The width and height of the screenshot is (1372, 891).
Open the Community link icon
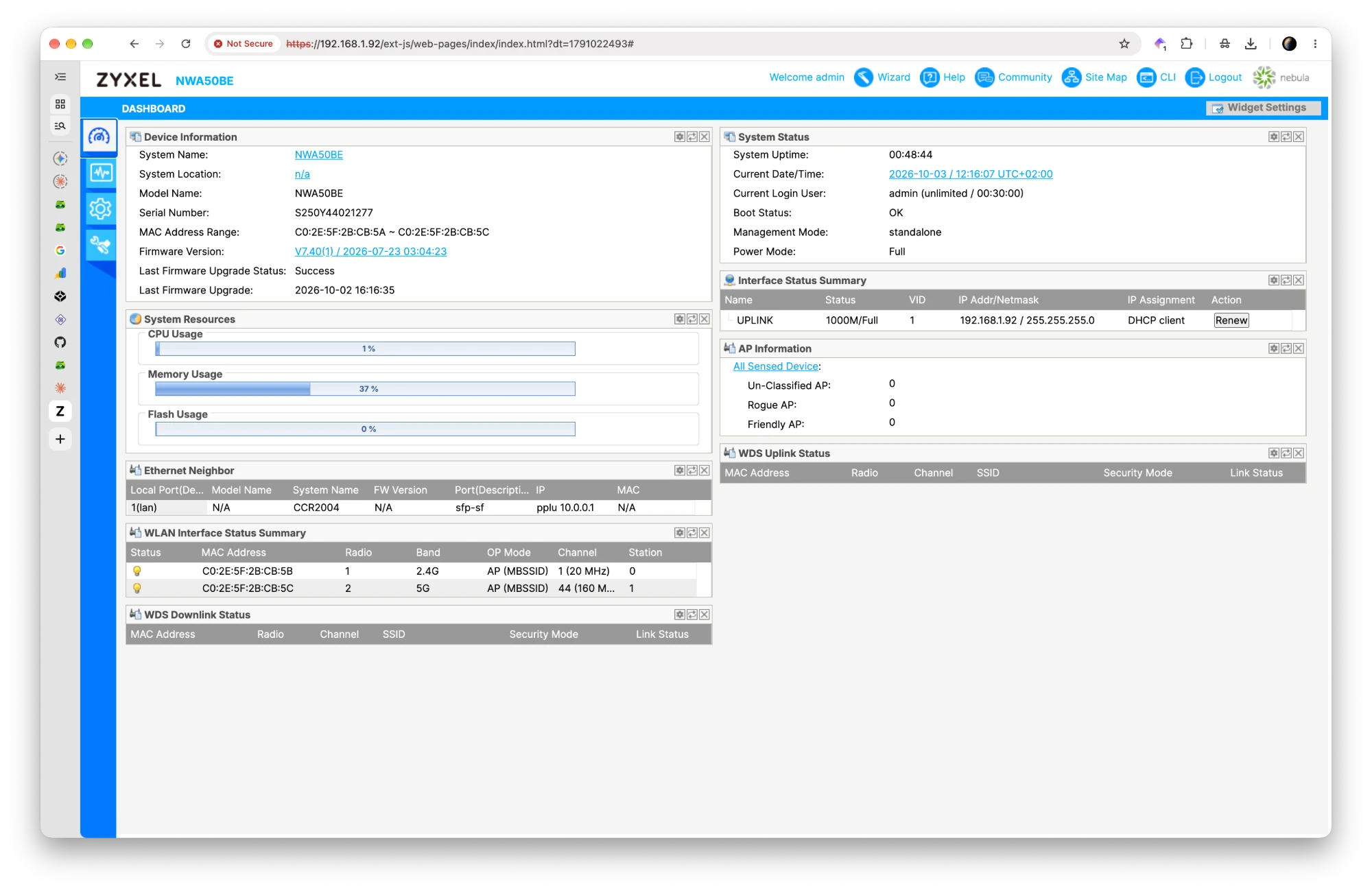point(984,78)
